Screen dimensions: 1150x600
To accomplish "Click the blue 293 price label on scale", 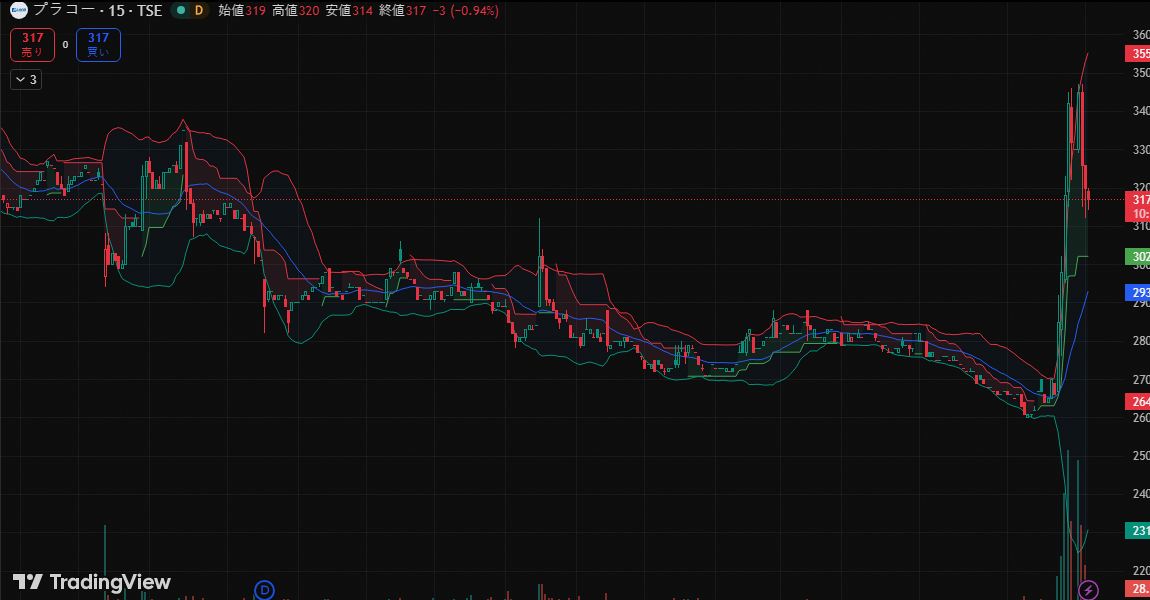I will (x=1138, y=293).
